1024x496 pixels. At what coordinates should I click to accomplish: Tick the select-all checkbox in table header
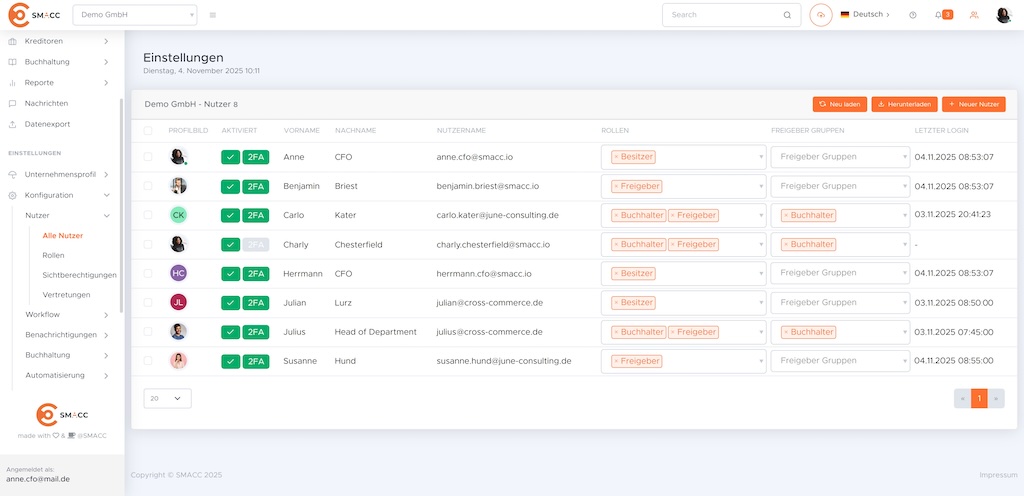[148, 131]
